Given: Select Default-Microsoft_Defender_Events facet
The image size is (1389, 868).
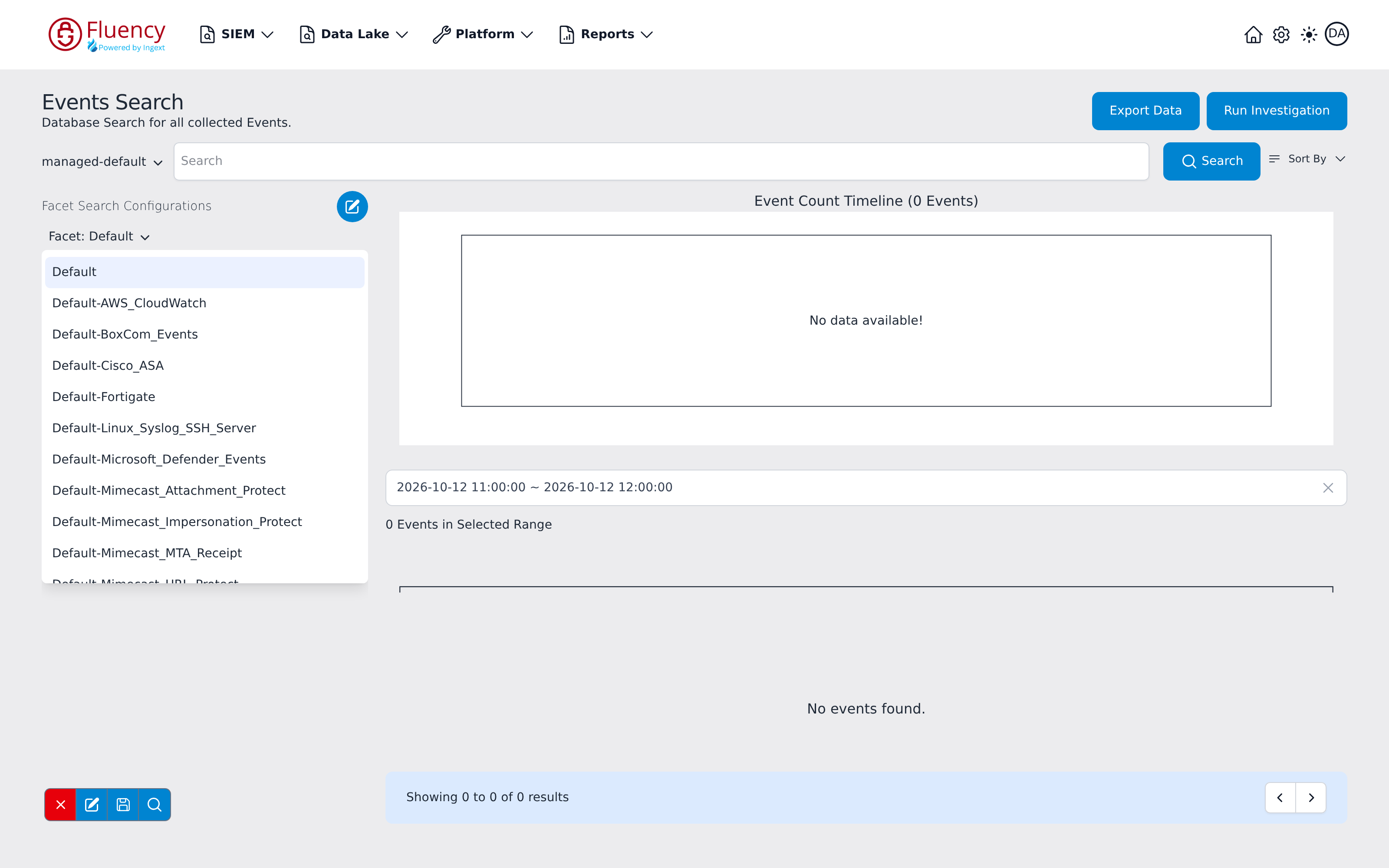Looking at the screenshot, I should pos(204,460).
